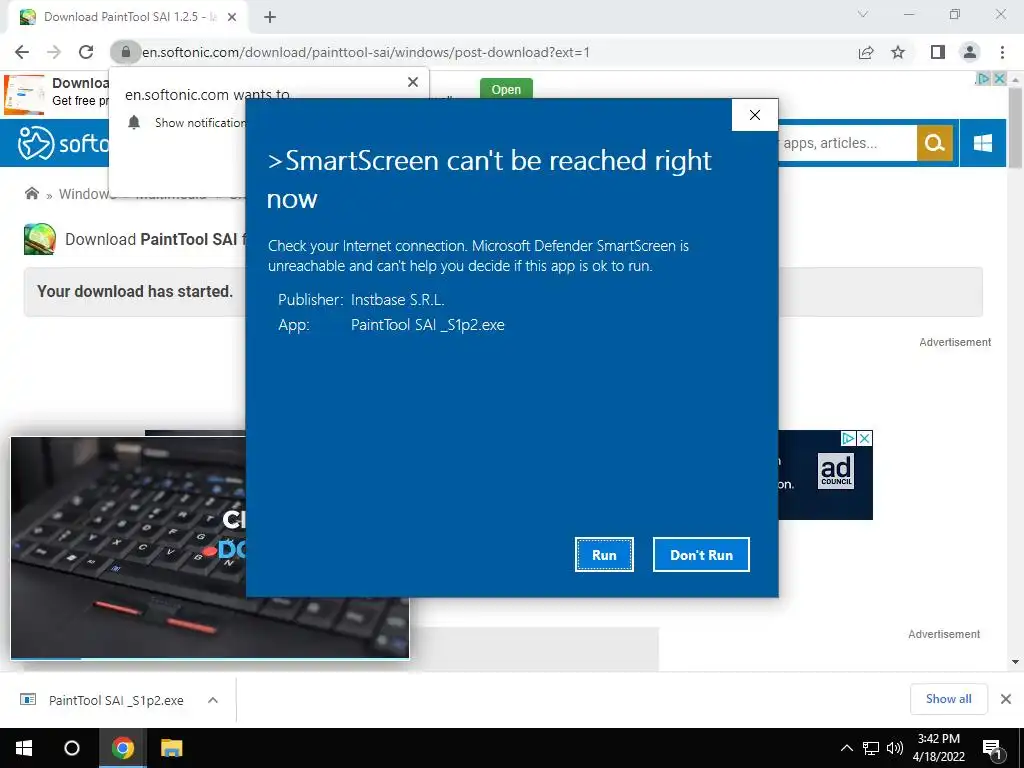The height and width of the screenshot is (768, 1024).
Task: Click the top-left banner ad thumbnail
Action: pyautogui.click(x=25, y=94)
